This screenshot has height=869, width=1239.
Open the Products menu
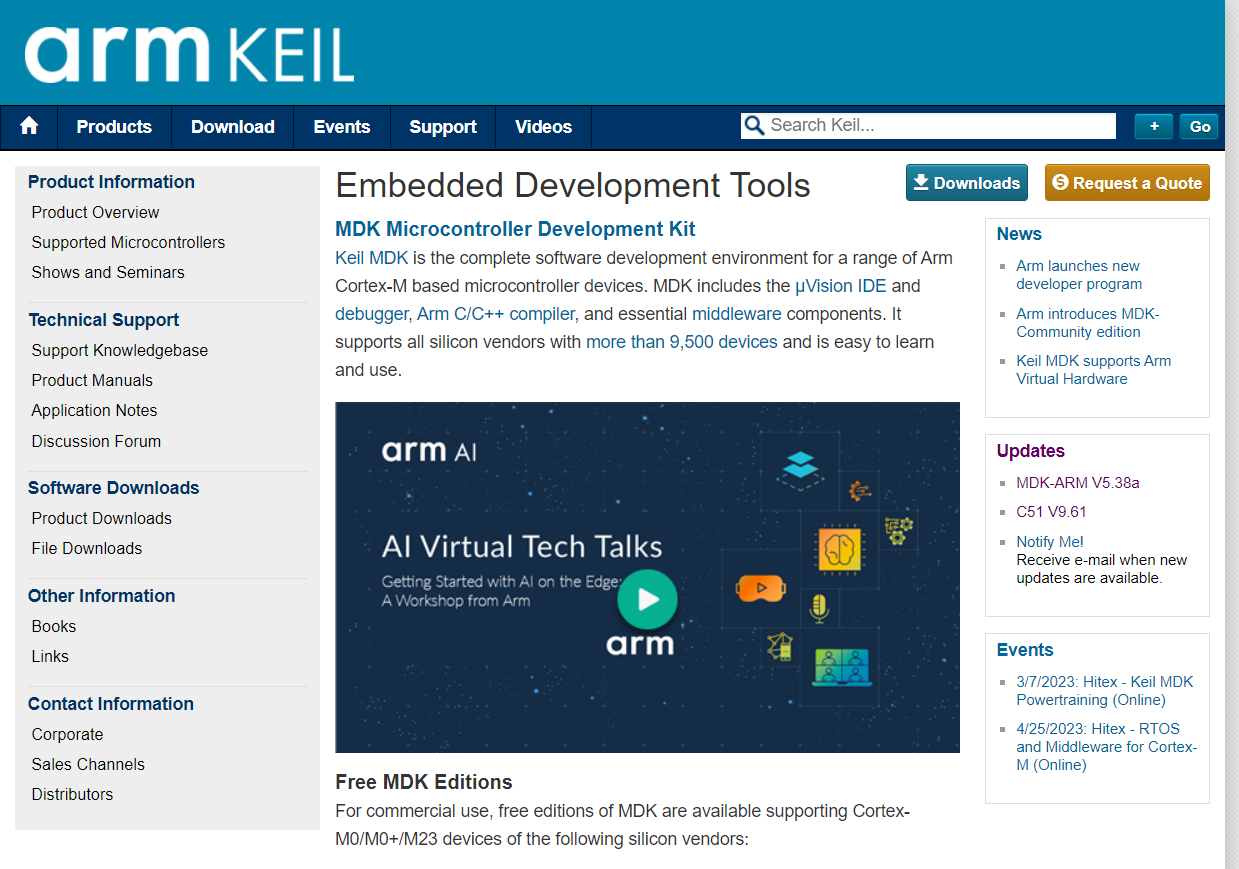tap(113, 127)
